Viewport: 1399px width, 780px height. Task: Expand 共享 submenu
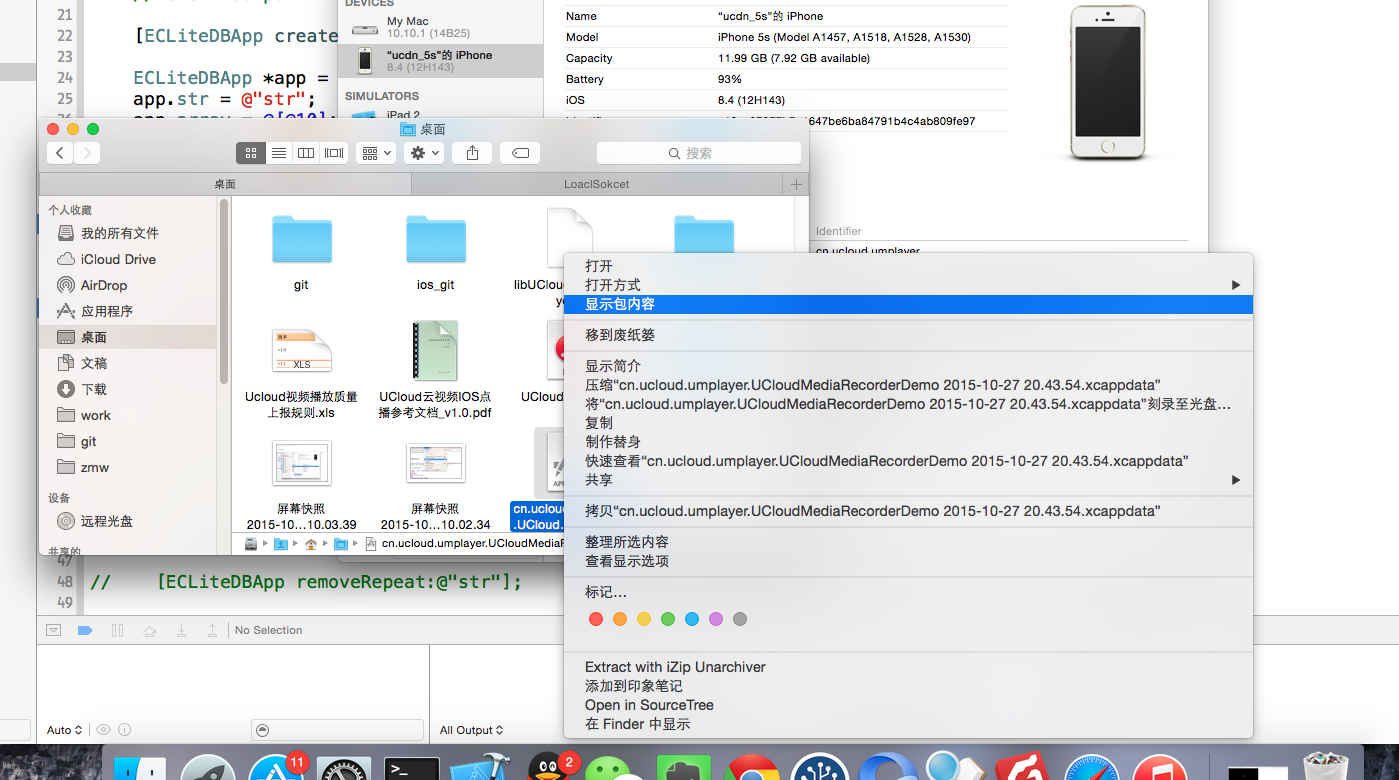pos(908,480)
